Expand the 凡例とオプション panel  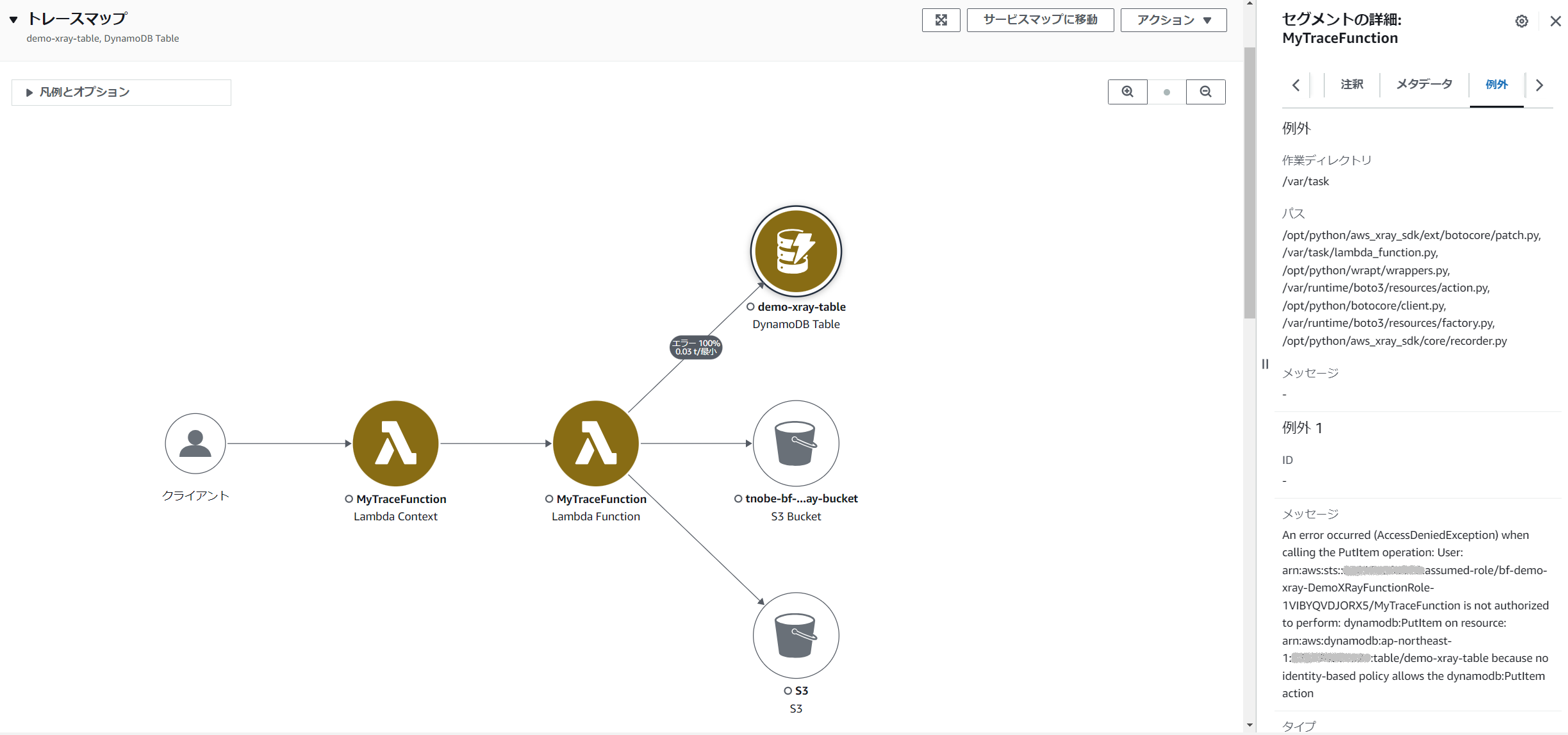[121, 92]
